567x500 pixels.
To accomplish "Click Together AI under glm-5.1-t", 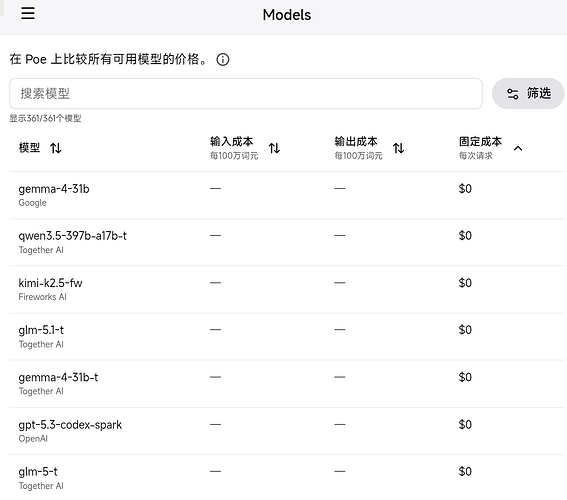I will point(41,344).
